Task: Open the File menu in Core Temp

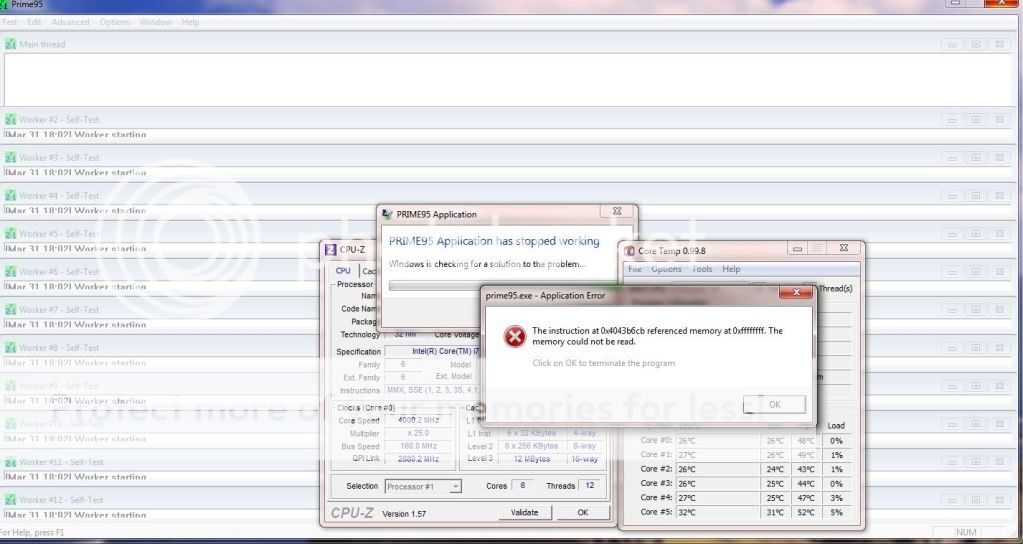Action: [635, 269]
